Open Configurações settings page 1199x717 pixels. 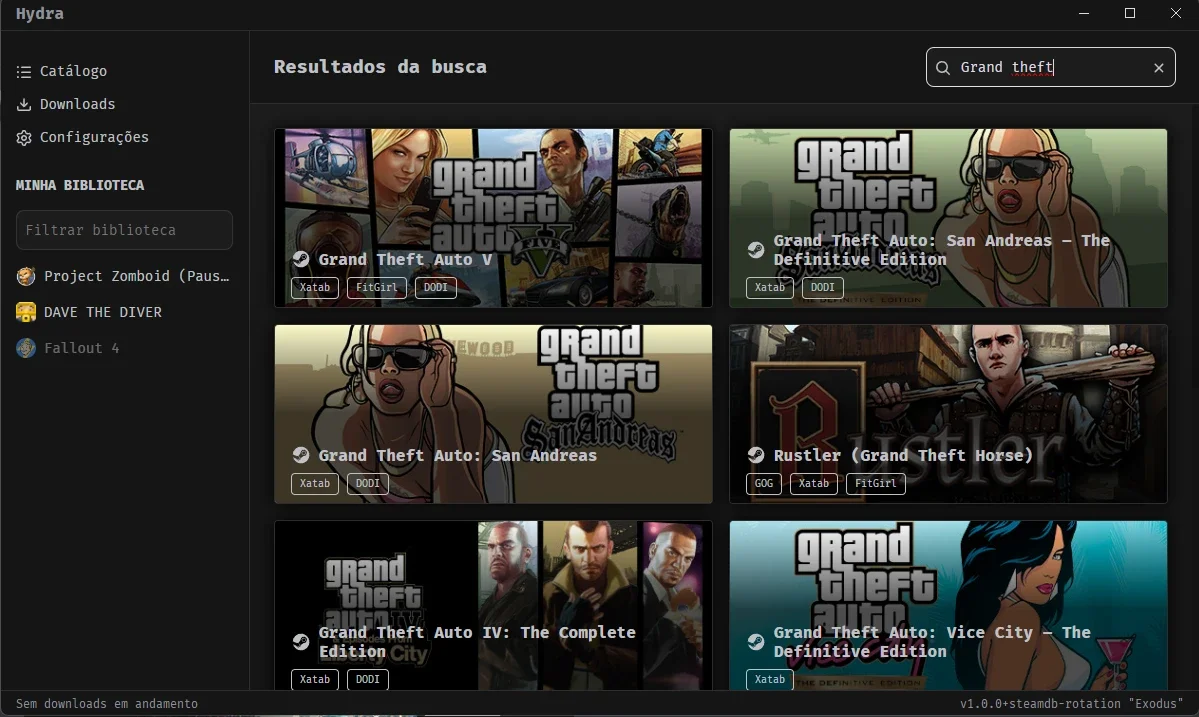pos(94,138)
